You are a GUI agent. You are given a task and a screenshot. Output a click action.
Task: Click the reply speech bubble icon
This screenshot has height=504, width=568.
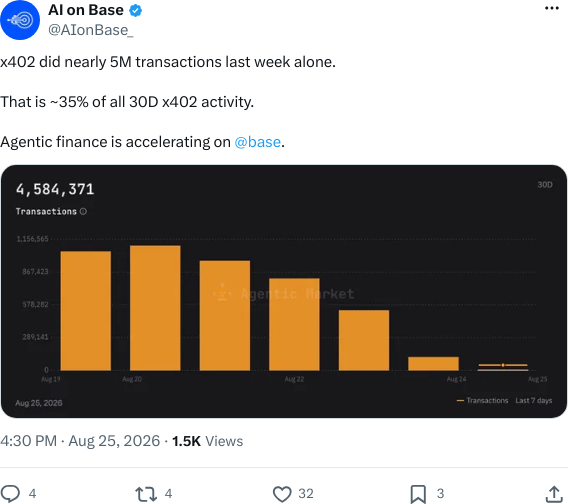(10, 493)
